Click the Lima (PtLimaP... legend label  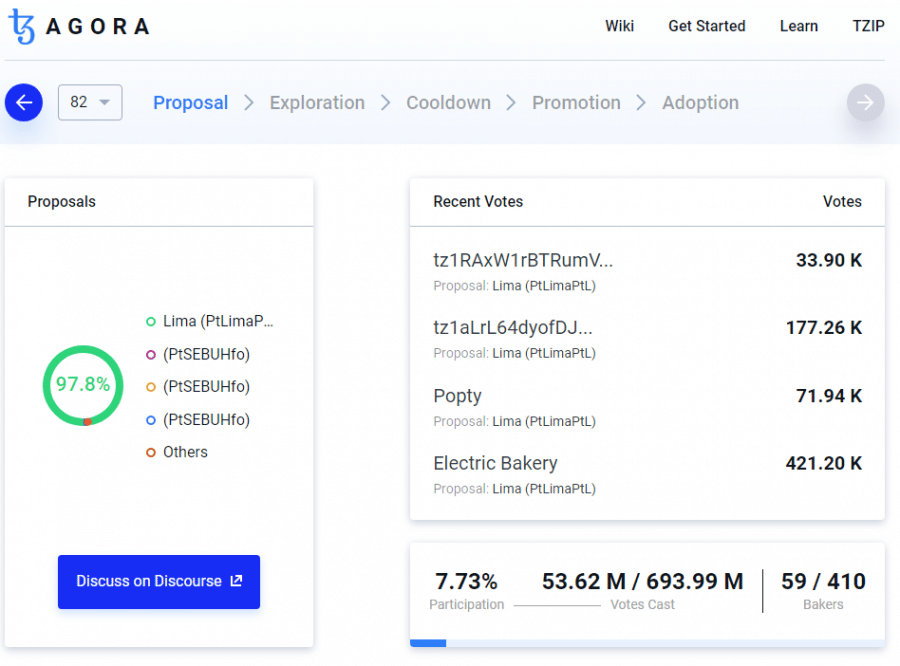click(x=218, y=321)
